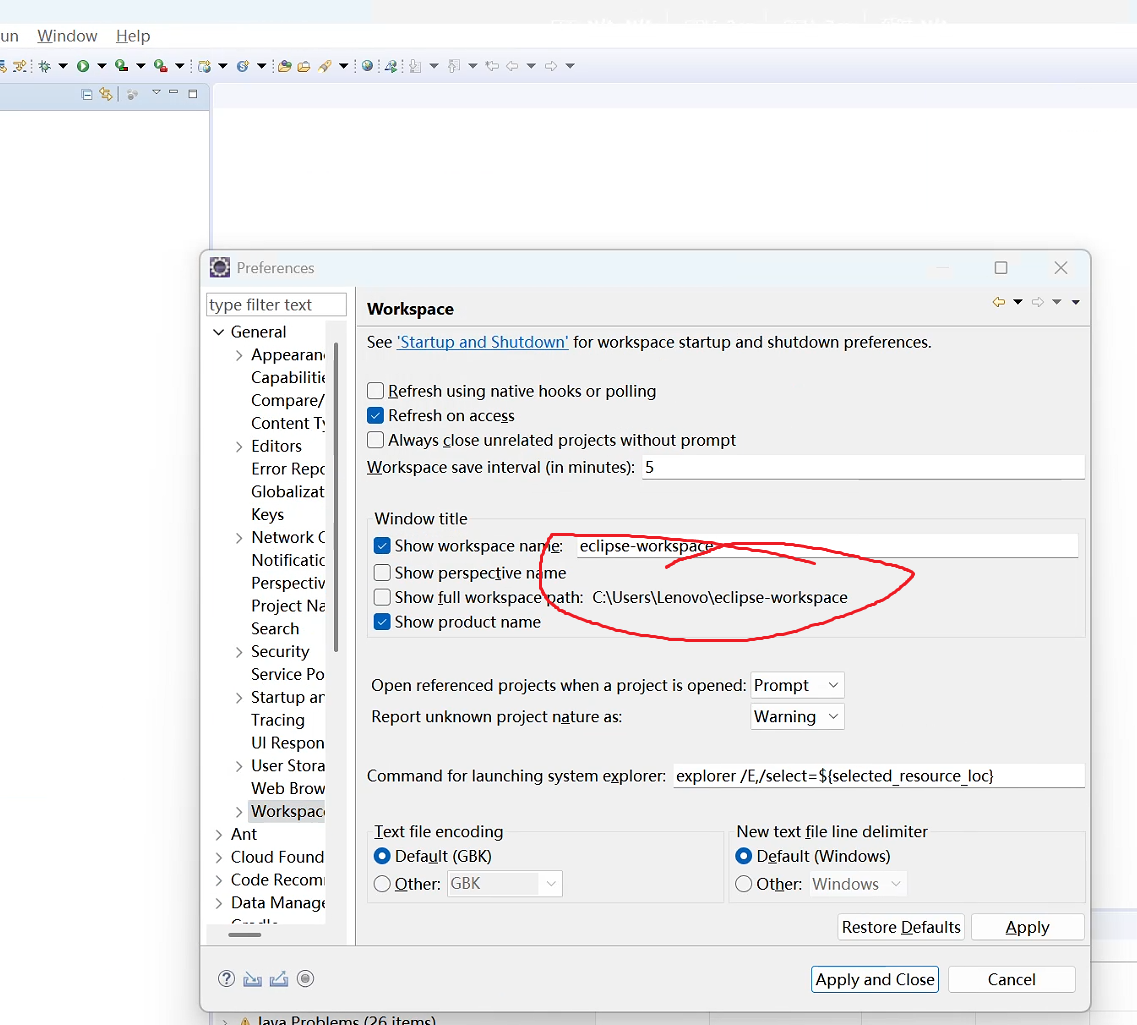Click the preference tree horizontal scrollbar
Viewport: 1137px width, 1025px height.
244,934
